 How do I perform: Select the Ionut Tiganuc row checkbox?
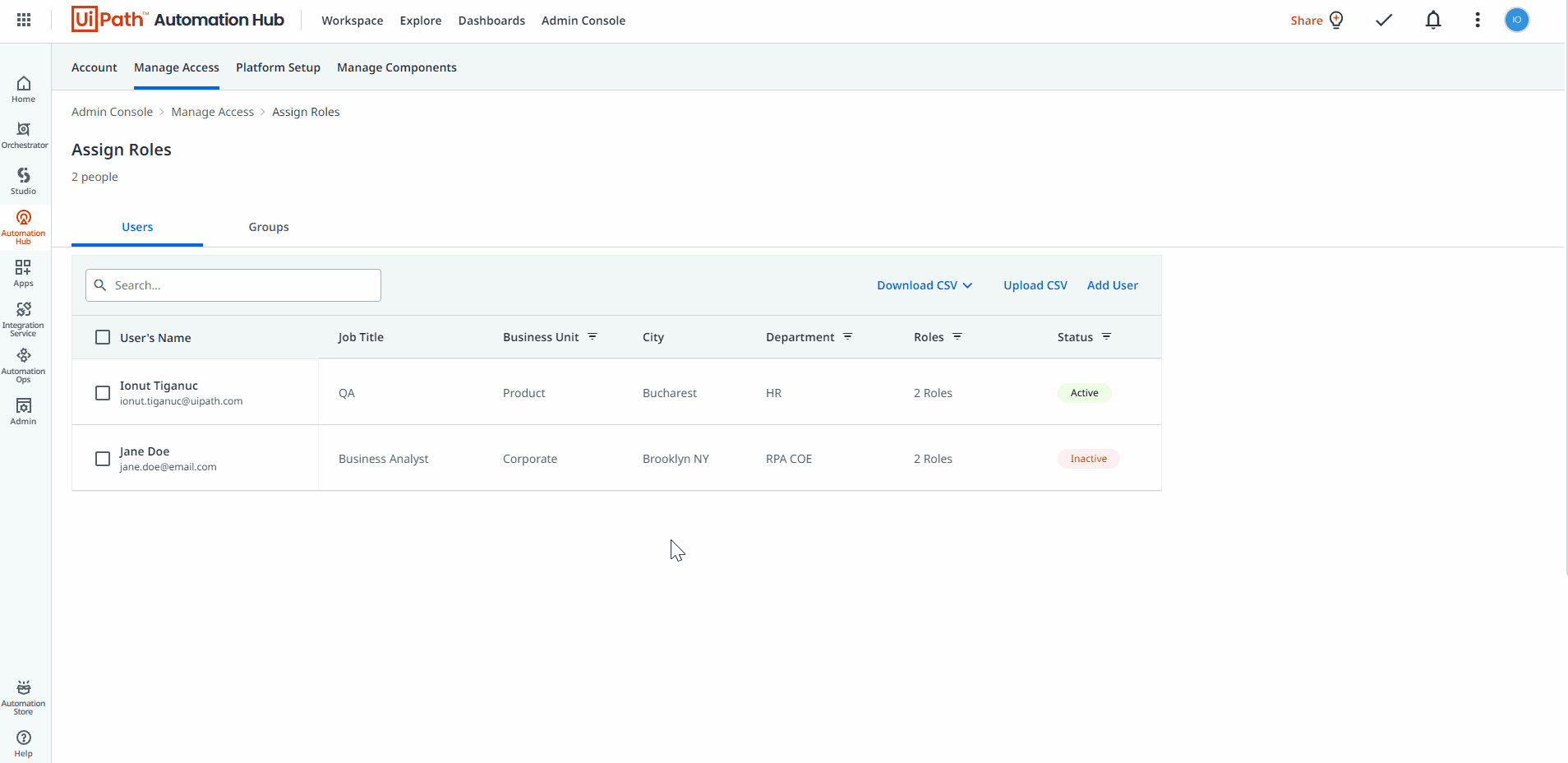(103, 393)
